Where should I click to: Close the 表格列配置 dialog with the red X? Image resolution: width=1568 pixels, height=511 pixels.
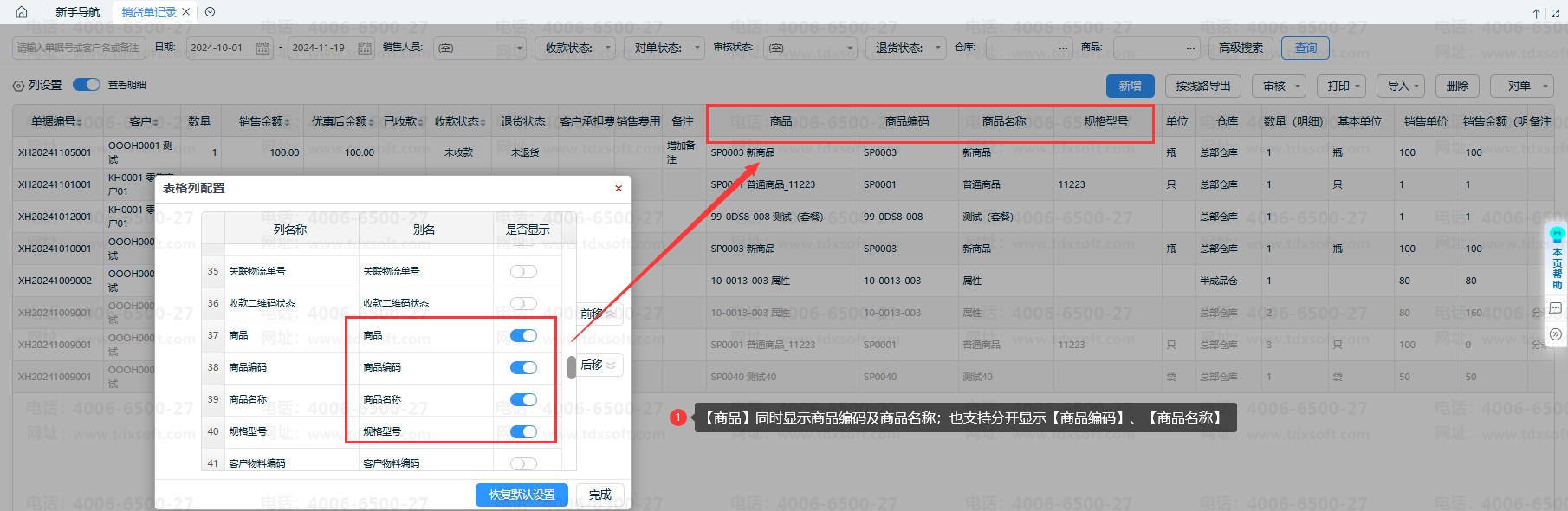[619, 189]
